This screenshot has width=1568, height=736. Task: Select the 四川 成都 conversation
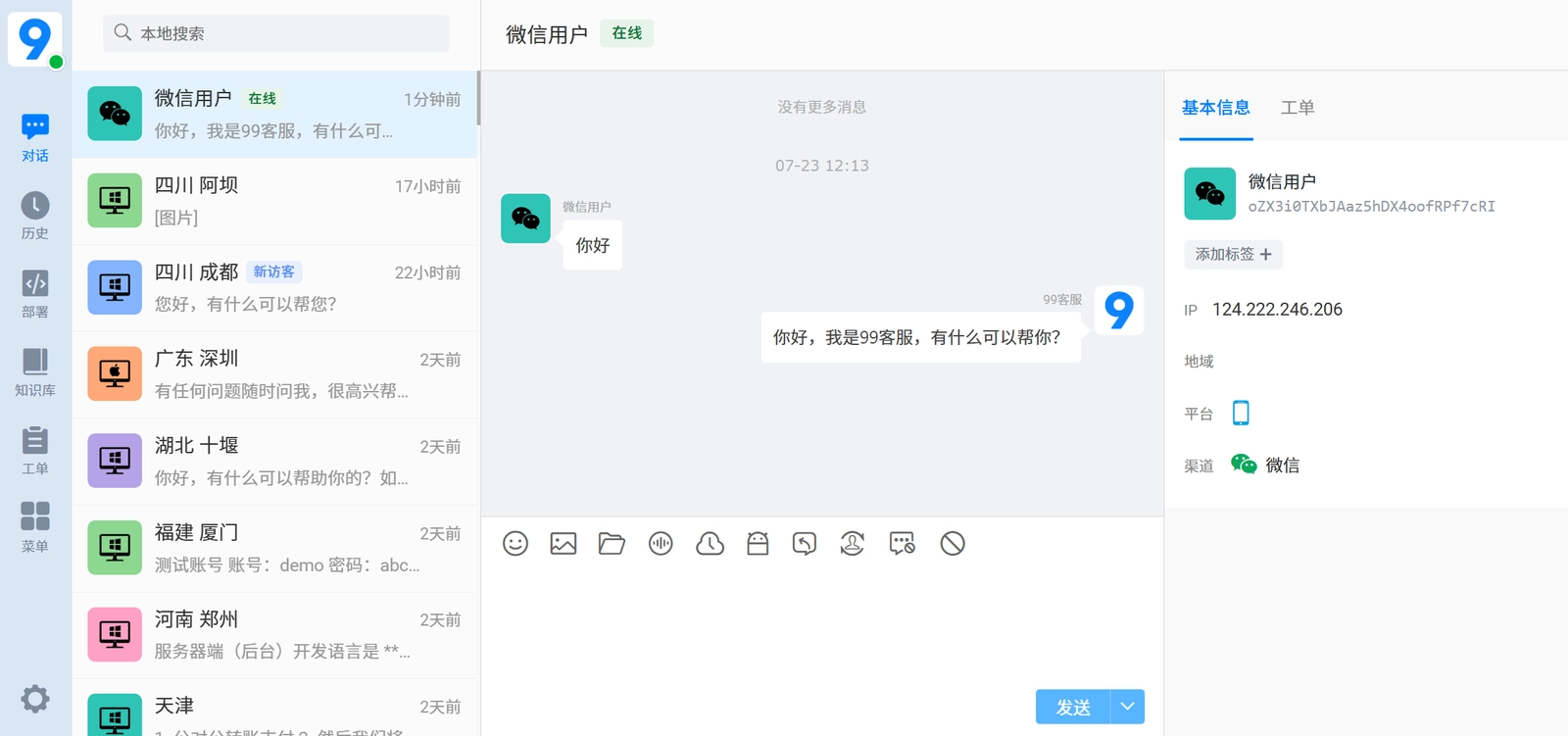tap(275, 287)
